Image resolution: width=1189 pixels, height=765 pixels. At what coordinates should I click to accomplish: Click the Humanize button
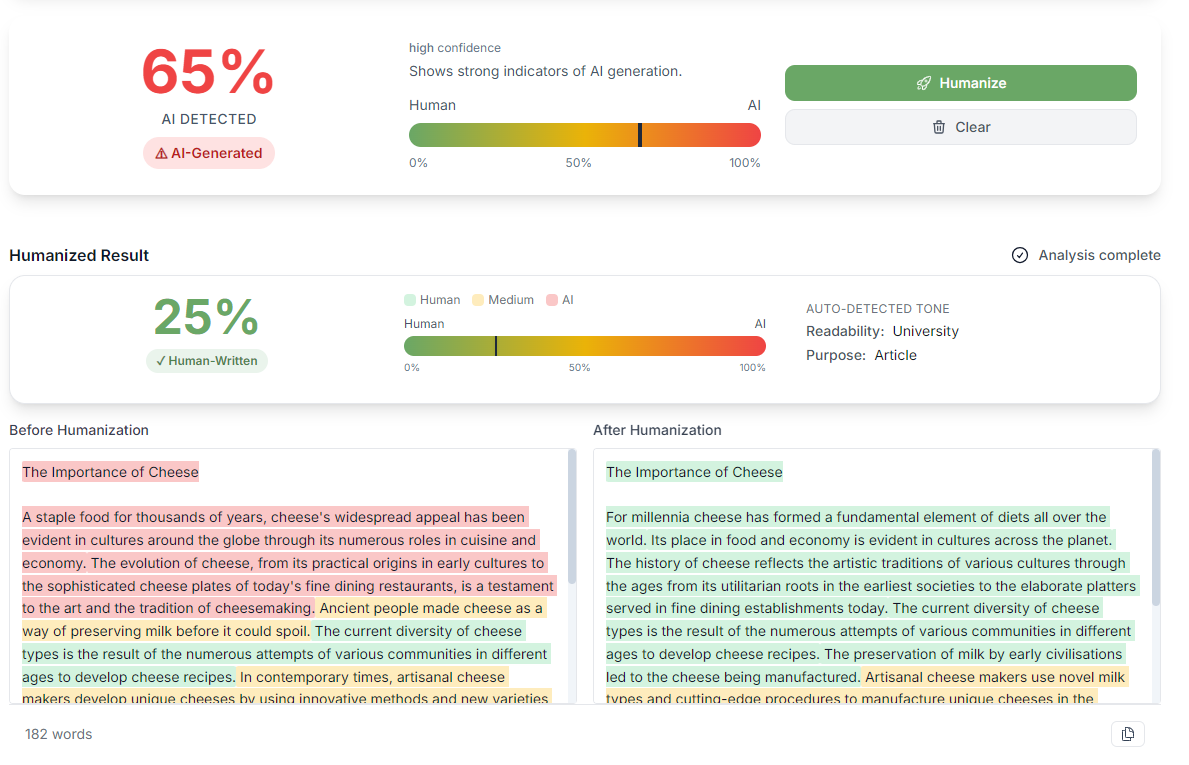tap(960, 83)
